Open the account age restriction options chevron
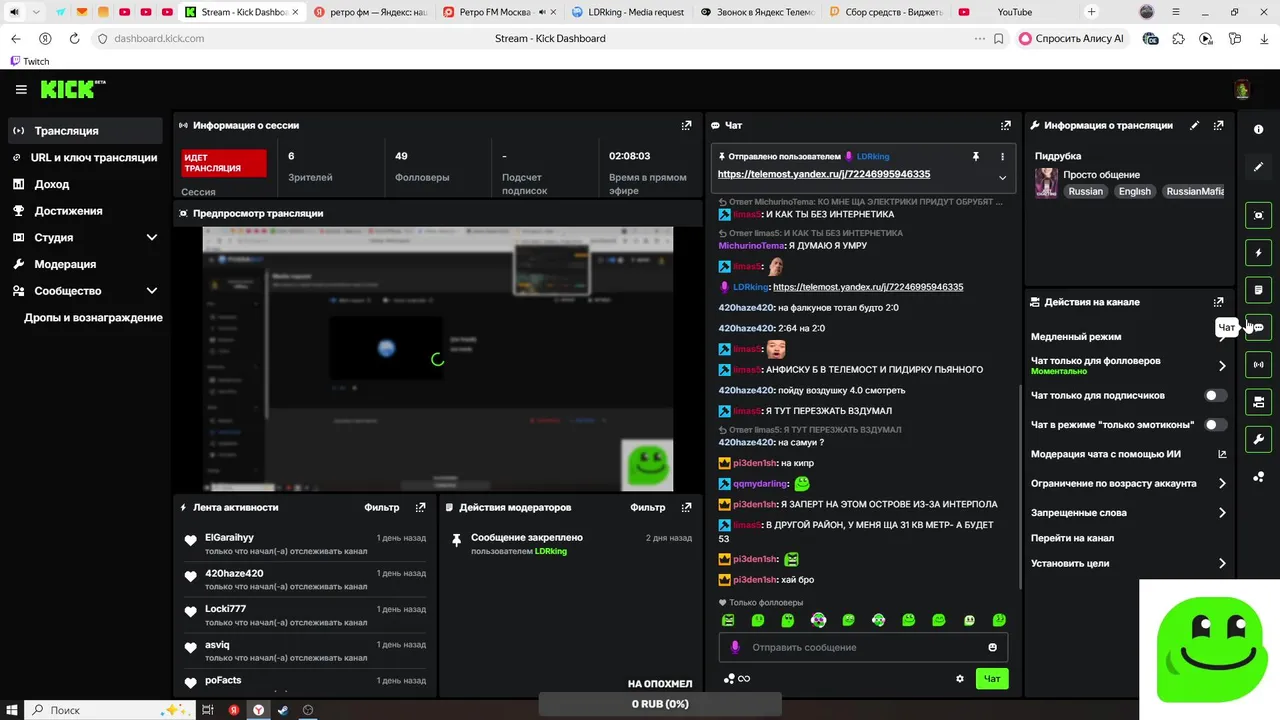The width and height of the screenshot is (1280, 720). pos(1222,484)
